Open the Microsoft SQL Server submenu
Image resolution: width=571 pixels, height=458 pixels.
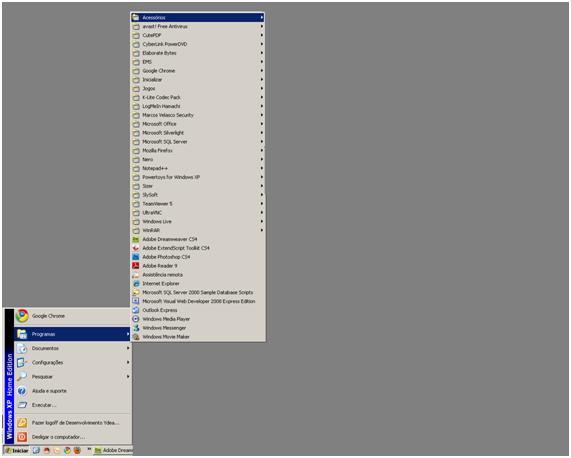(198, 142)
